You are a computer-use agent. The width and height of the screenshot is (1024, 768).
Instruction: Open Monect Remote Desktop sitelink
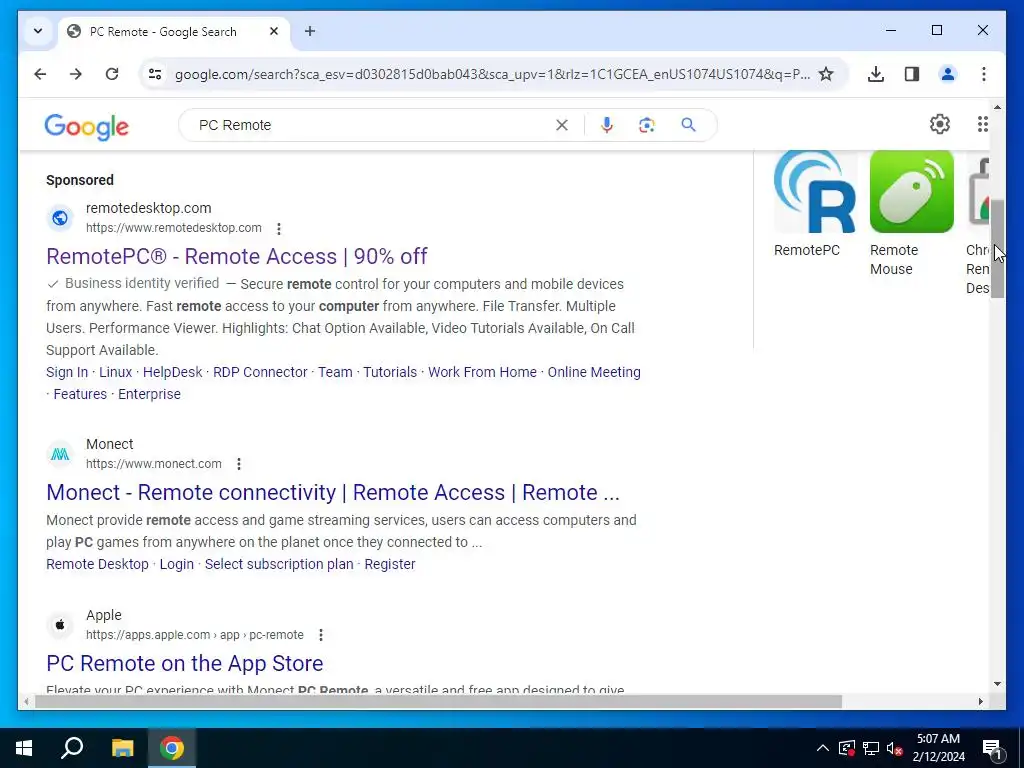(97, 564)
